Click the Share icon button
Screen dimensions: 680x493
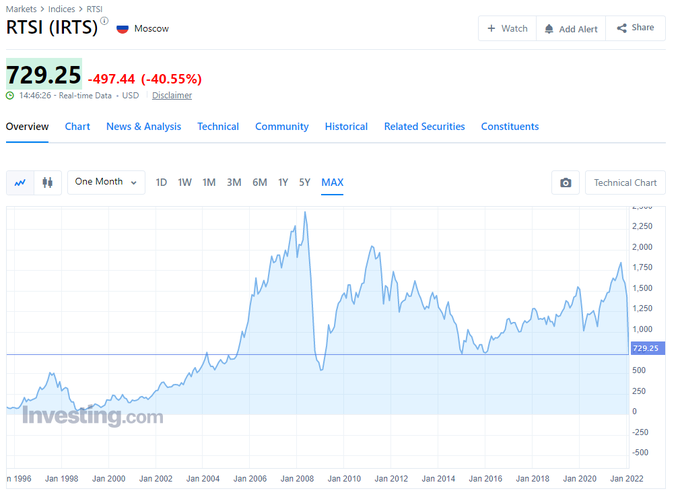622,28
